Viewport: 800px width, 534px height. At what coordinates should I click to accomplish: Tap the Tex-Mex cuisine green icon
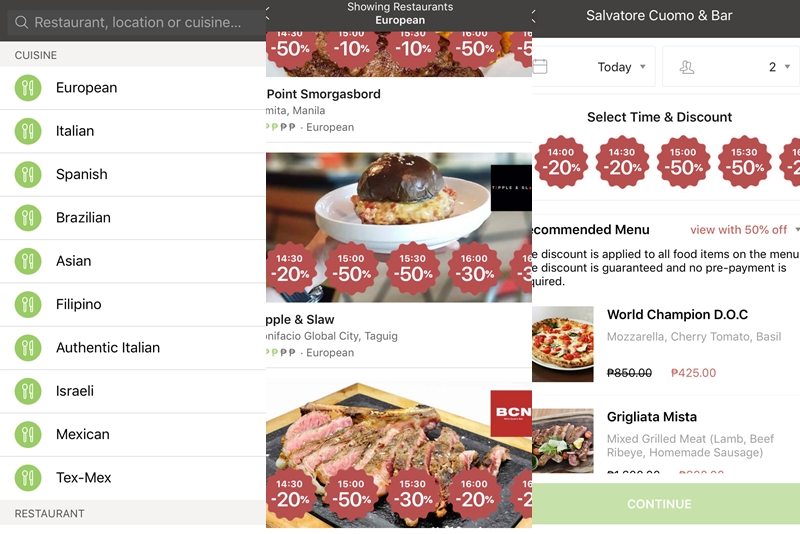(28, 478)
